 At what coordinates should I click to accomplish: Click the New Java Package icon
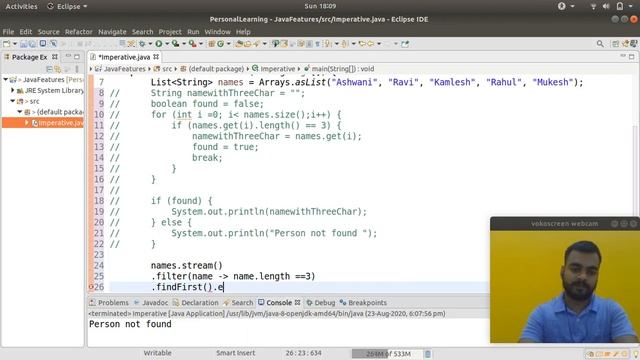(x=211, y=44)
